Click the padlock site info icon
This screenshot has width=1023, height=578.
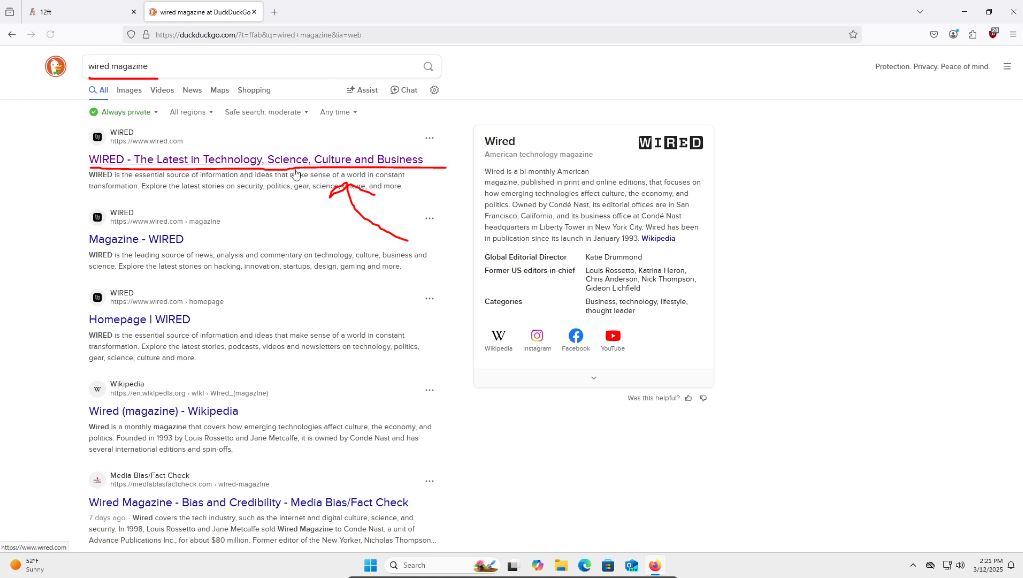pyautogui.click(x=145, y=35)
